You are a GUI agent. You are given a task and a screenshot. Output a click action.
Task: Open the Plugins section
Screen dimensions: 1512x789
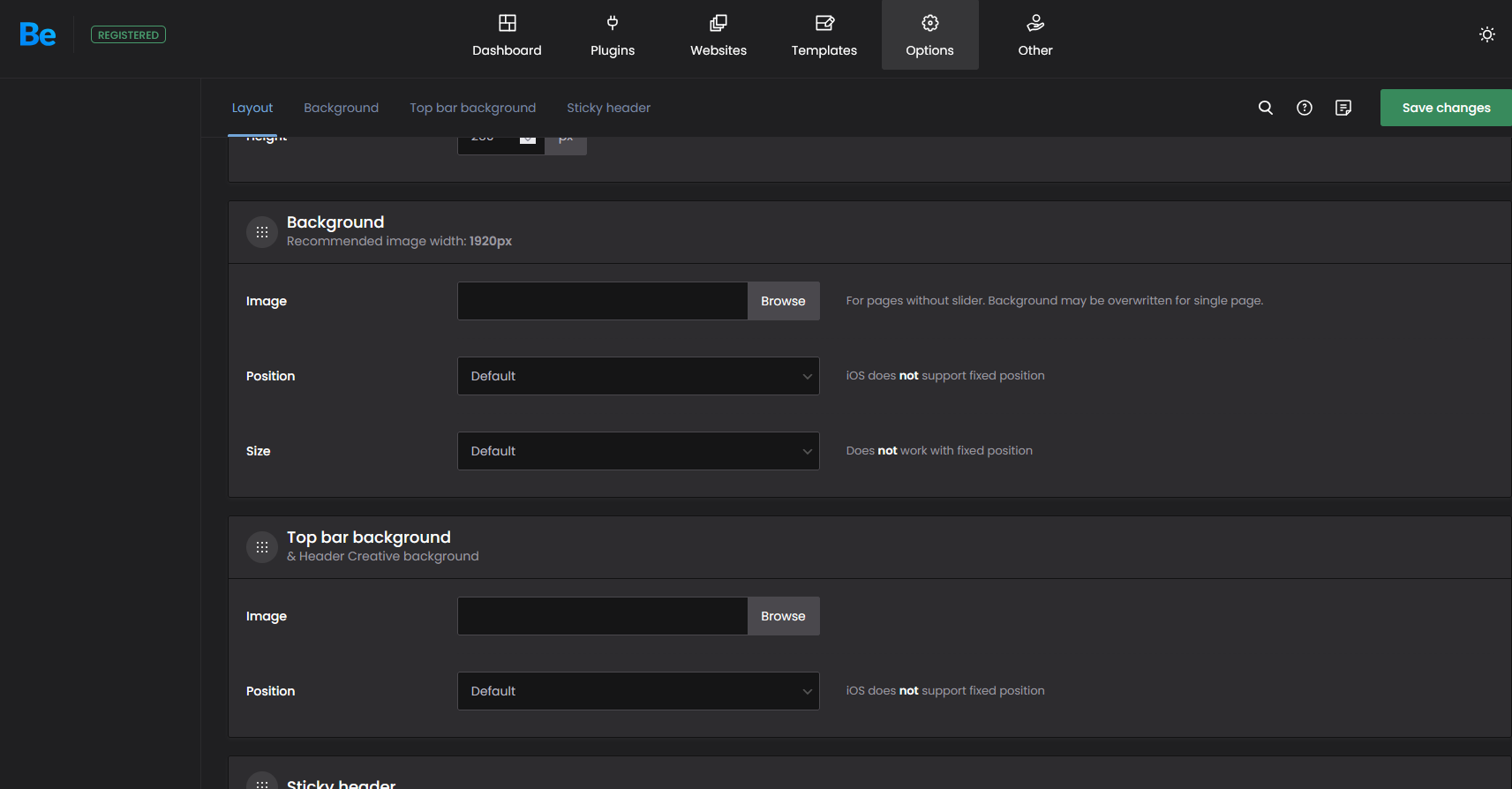(613, 35)
